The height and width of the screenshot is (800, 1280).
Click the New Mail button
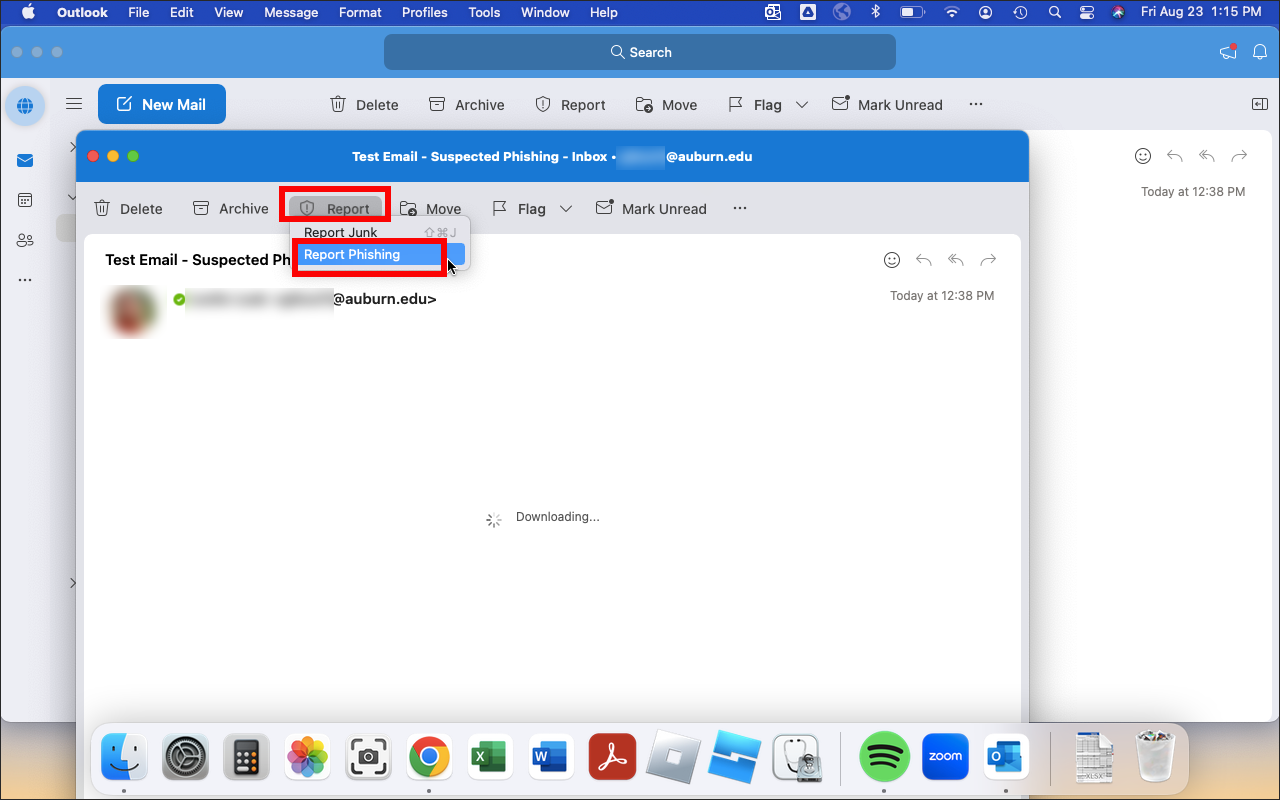pos(162,104)
